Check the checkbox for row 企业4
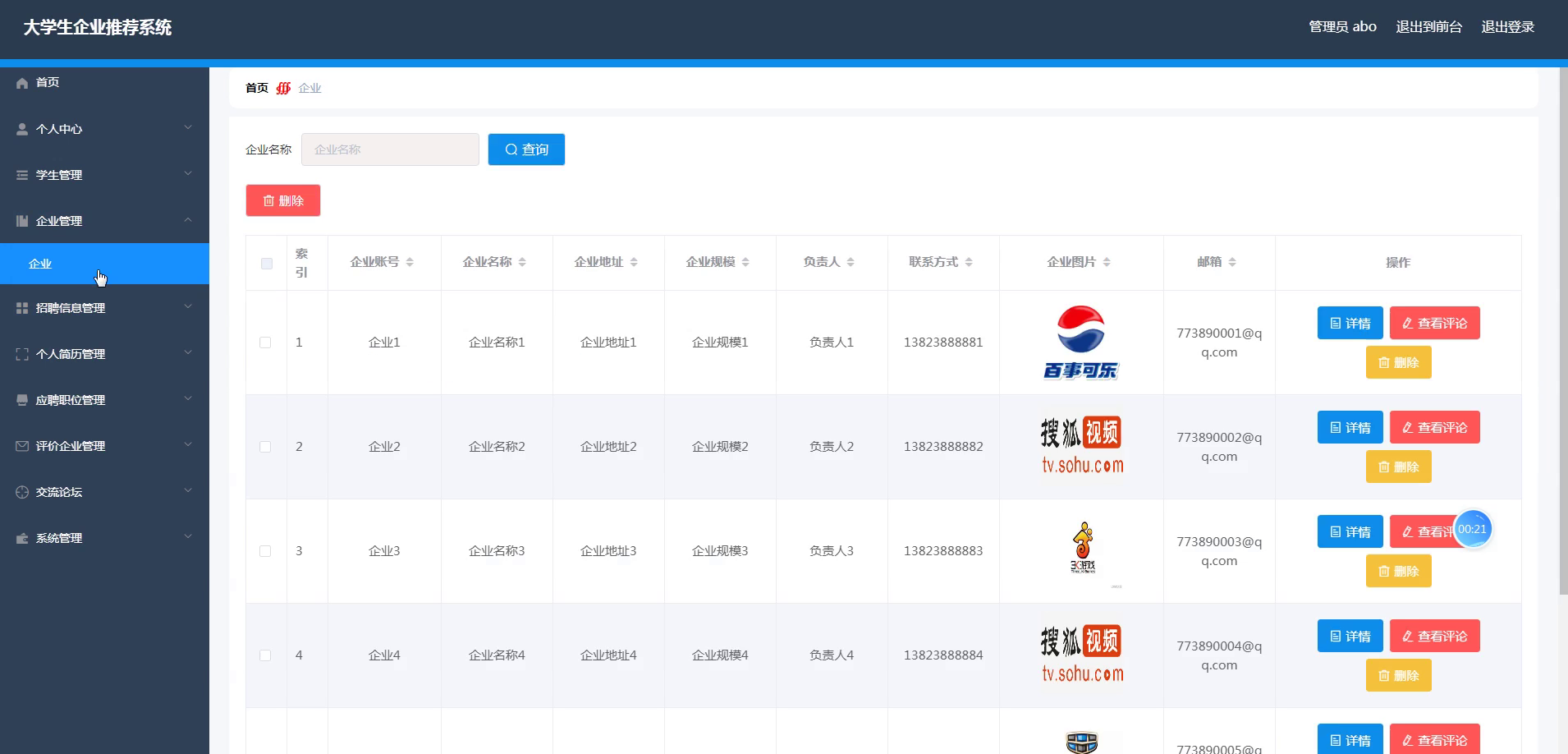Image resolution: width=1568 pixels, height=754 pixels. [265, 655]
